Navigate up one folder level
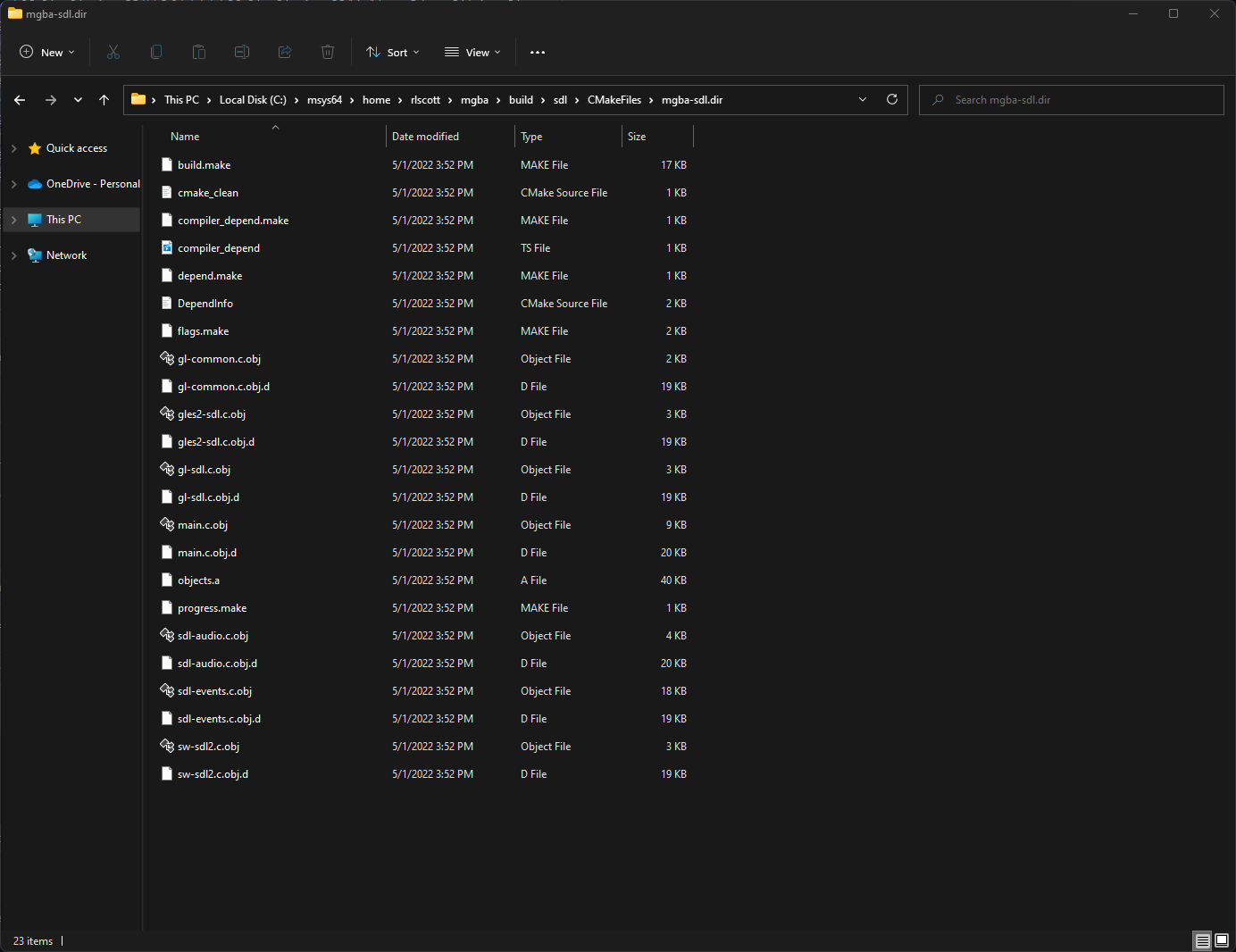1236x952 pixels. [x=104, y=99]
